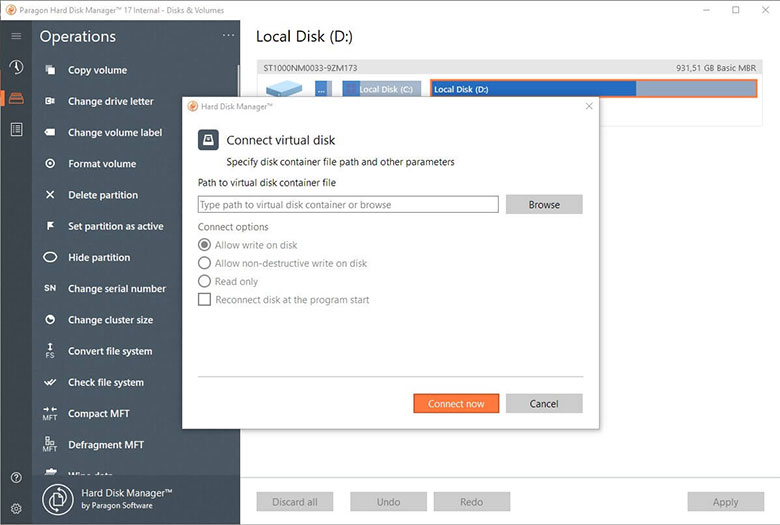Open the backup history clock icon
This screenshot has width=780, height=525.
16,67
